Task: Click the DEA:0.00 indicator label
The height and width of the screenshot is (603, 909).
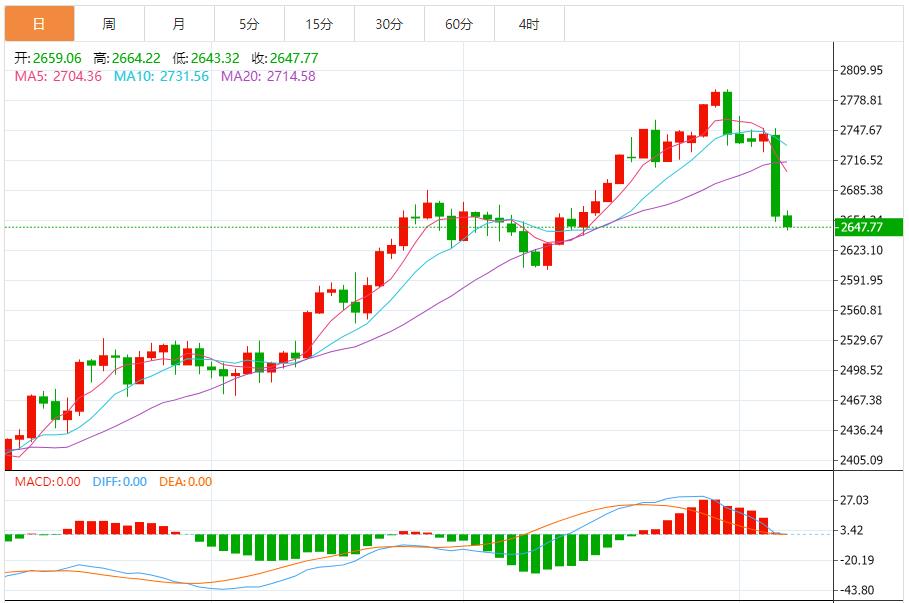Action: (x=186, y=482)
